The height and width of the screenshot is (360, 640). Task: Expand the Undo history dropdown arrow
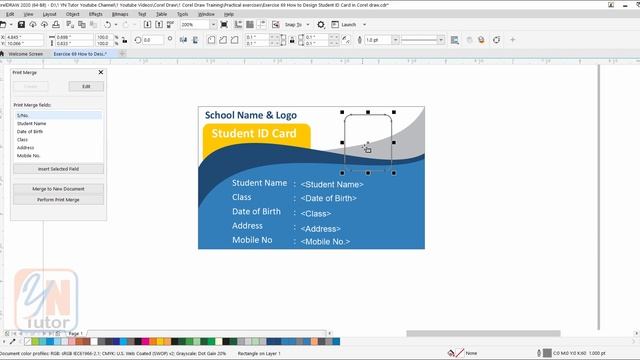point(116,24)
